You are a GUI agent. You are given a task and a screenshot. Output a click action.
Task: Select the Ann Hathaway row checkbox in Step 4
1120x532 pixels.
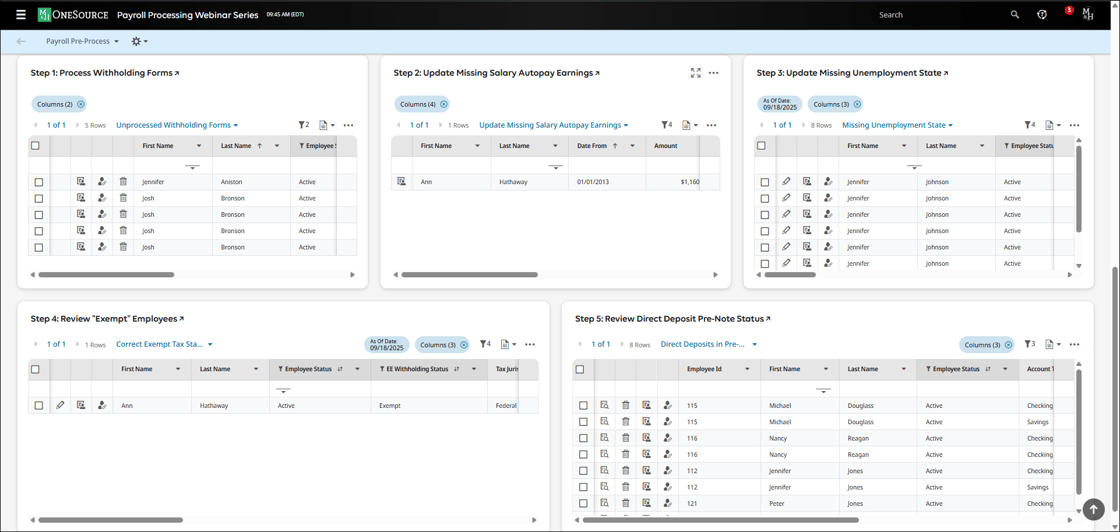click(39, 405)
